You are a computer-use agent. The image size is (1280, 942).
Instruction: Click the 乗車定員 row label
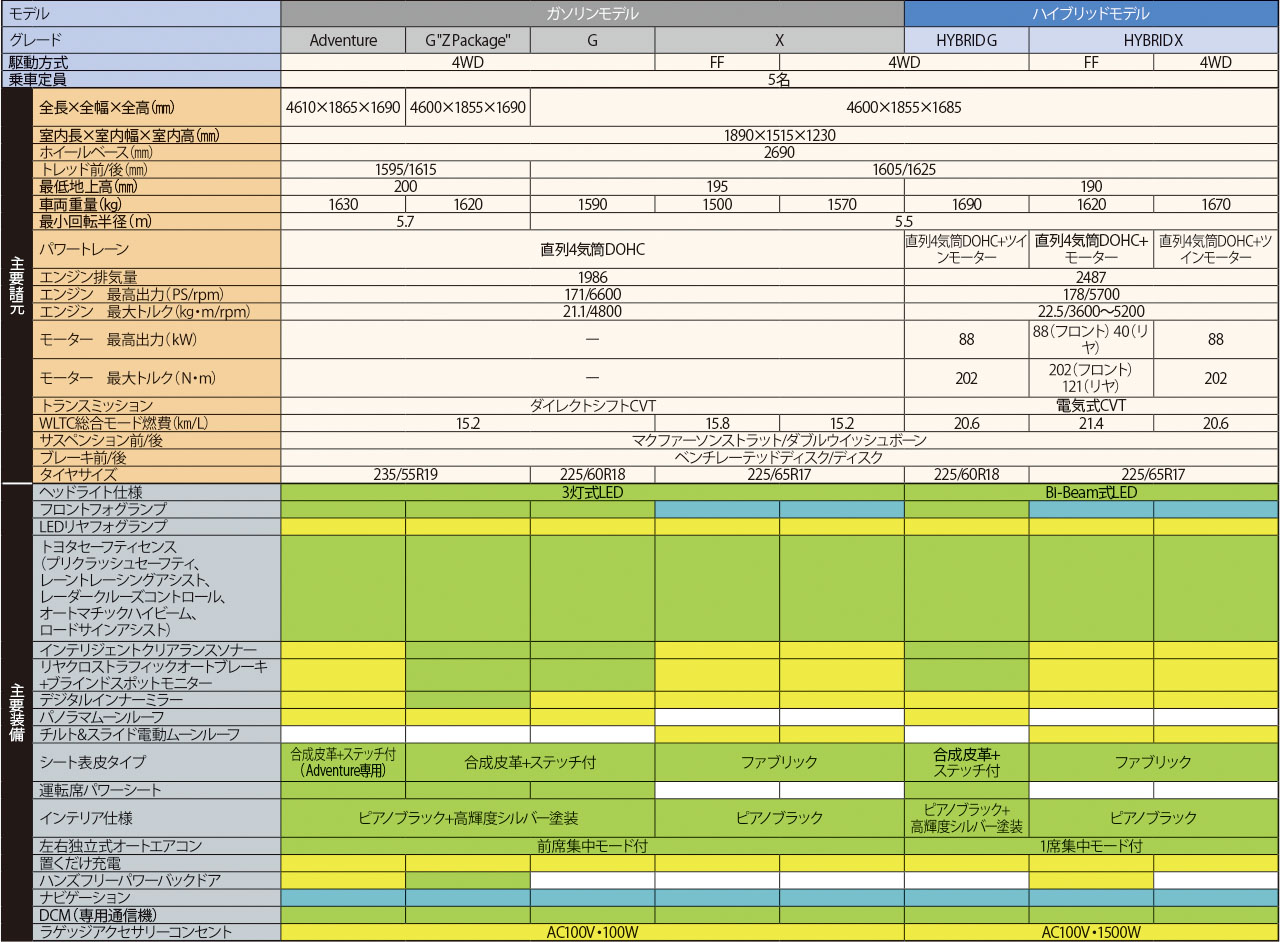(x=141, y=79)
